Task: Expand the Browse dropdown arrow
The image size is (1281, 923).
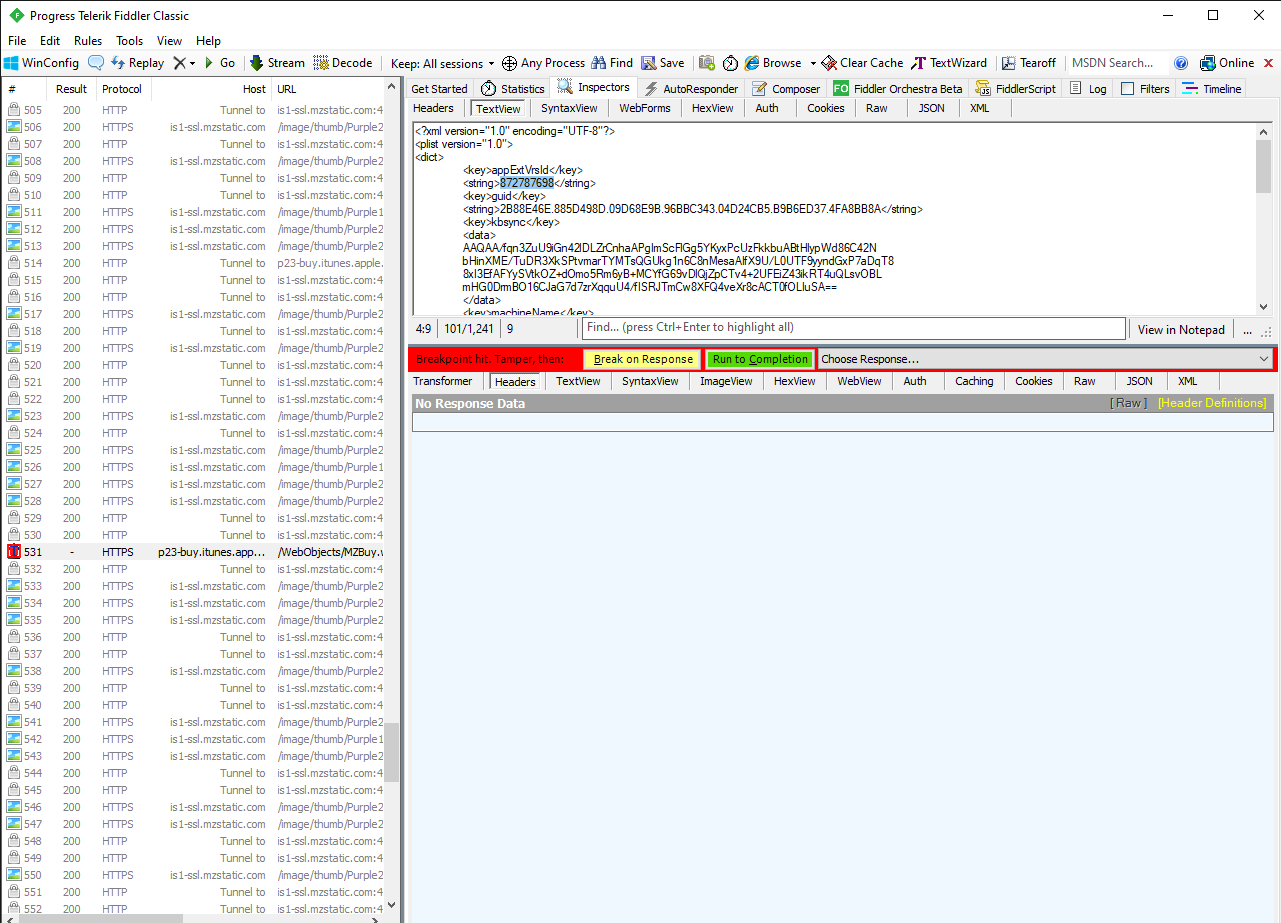Action: [813, 63]
